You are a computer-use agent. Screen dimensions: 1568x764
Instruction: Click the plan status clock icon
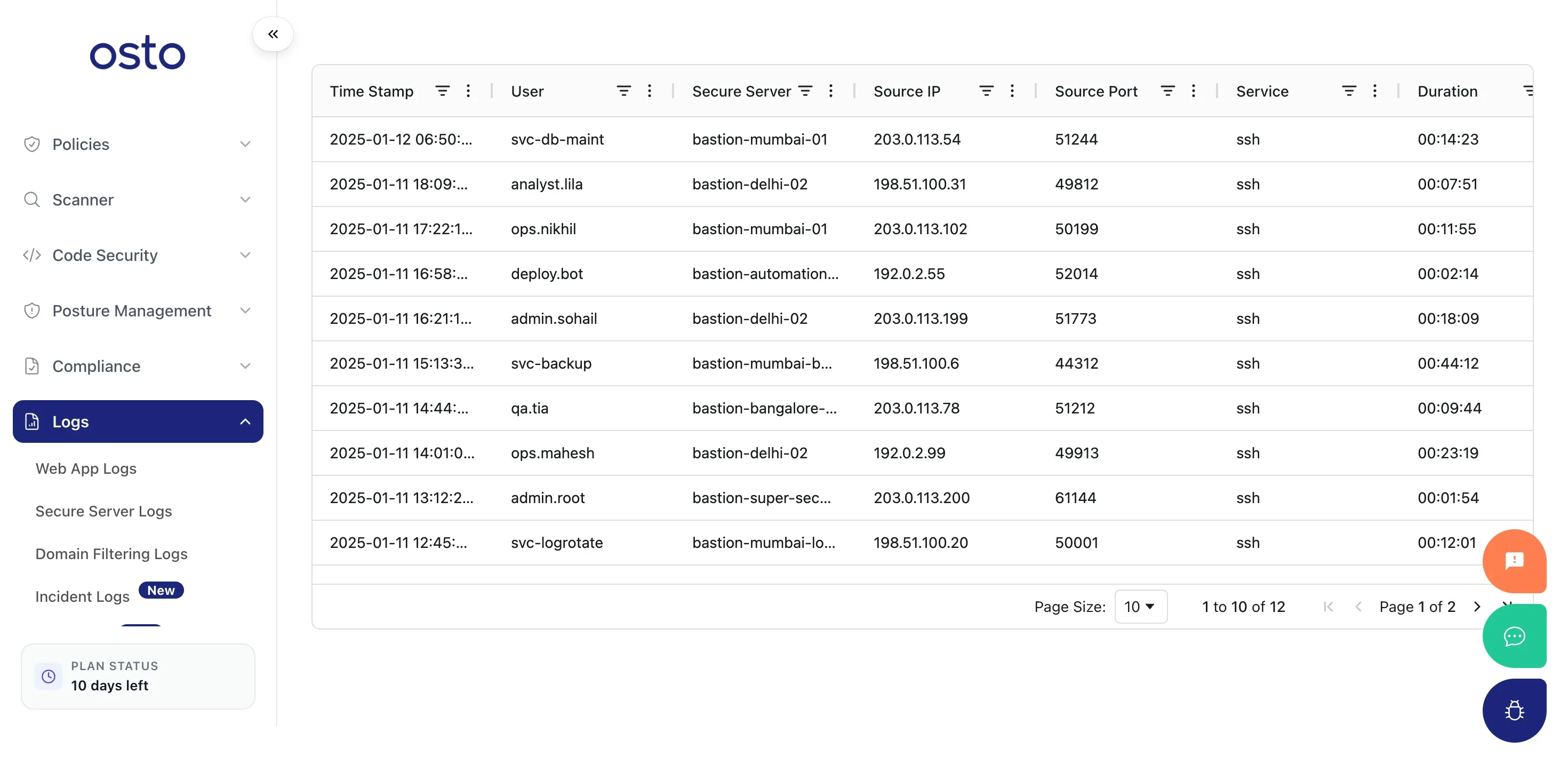pyautogui.click(x=48, y=677)
